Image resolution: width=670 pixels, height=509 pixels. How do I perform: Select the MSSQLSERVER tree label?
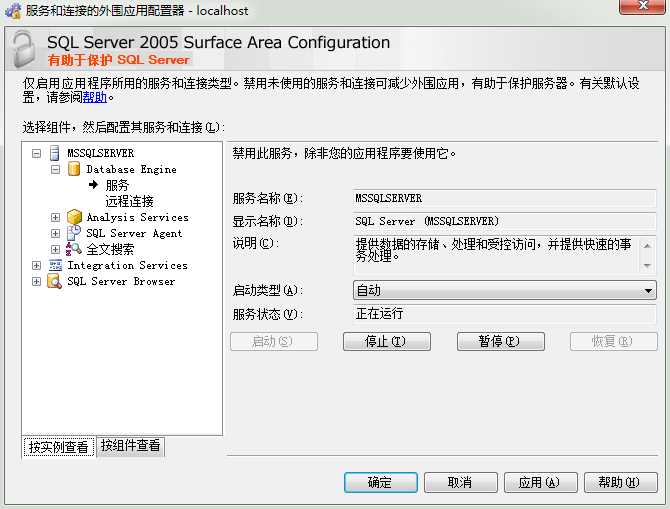(x=101, y=153)
